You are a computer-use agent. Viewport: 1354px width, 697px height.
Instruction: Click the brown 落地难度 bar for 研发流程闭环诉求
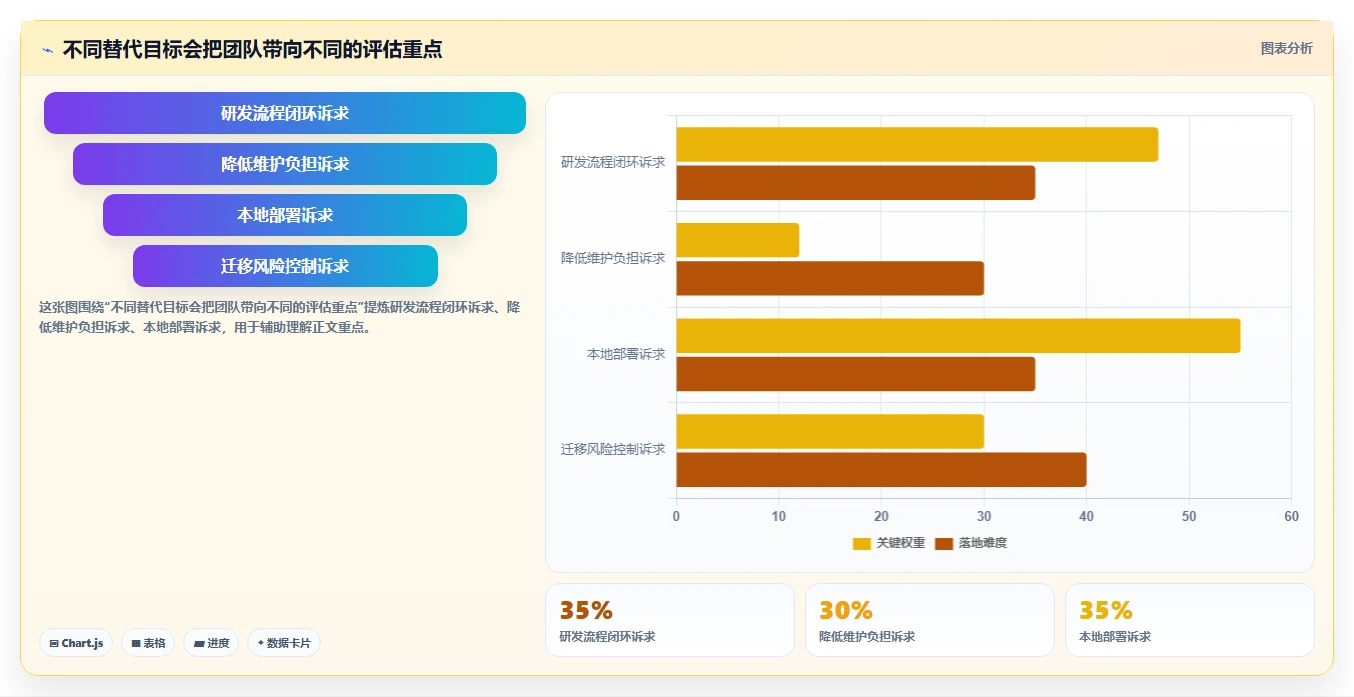856,183
